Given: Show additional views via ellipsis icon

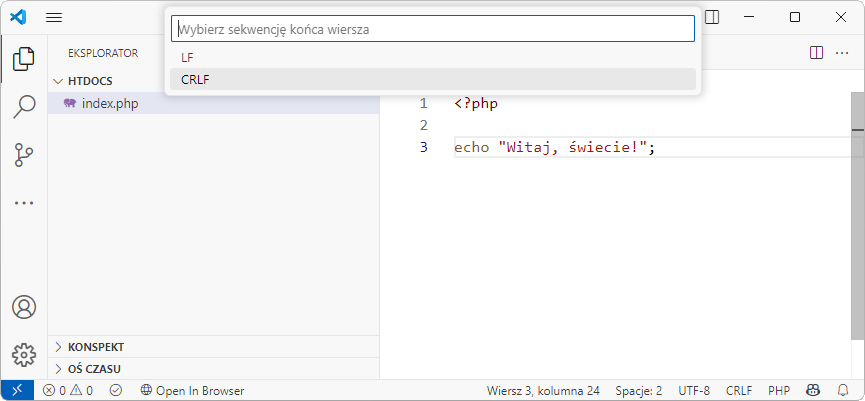Looking at the screenshot, I should pyautogui.click(x=24, y=203).
